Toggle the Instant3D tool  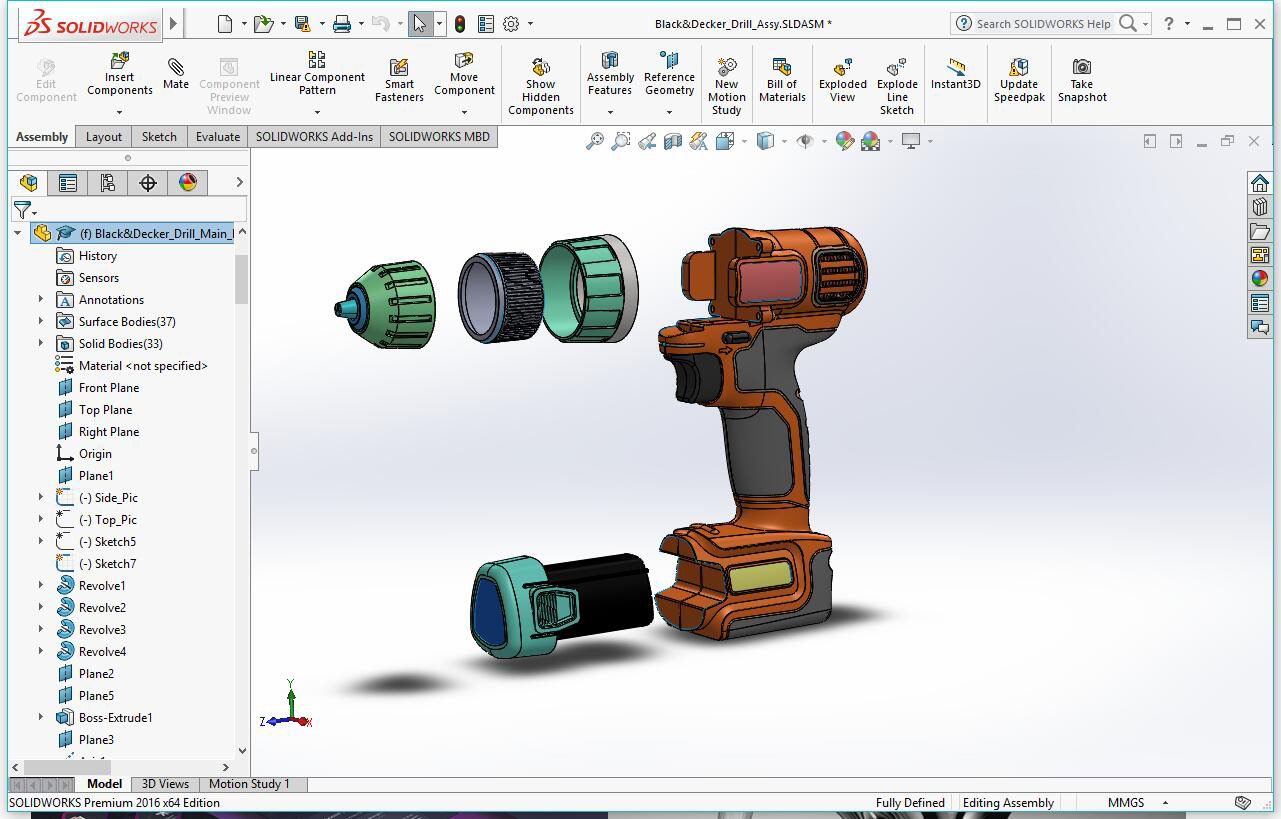click(x=955, y=74)
